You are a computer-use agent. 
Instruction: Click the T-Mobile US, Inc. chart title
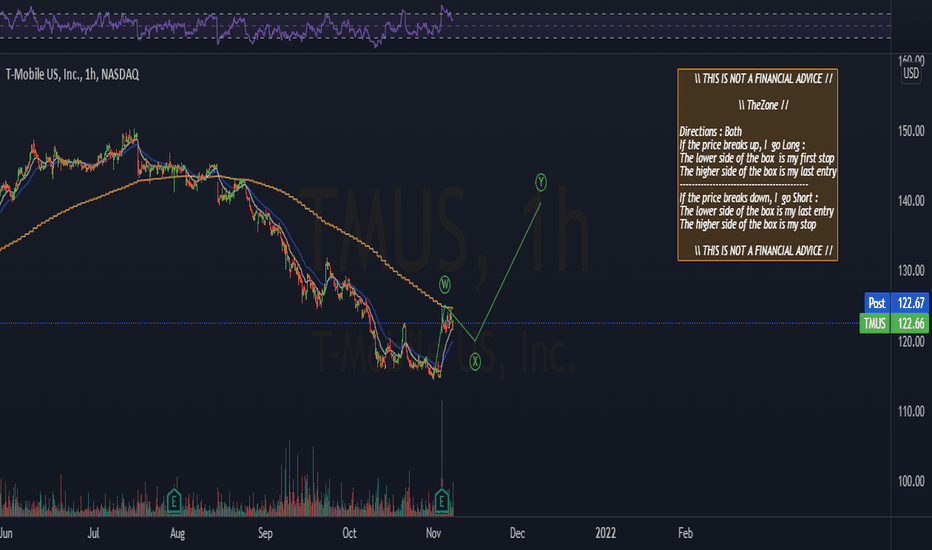pyautogui.click(x=73, y=74)
